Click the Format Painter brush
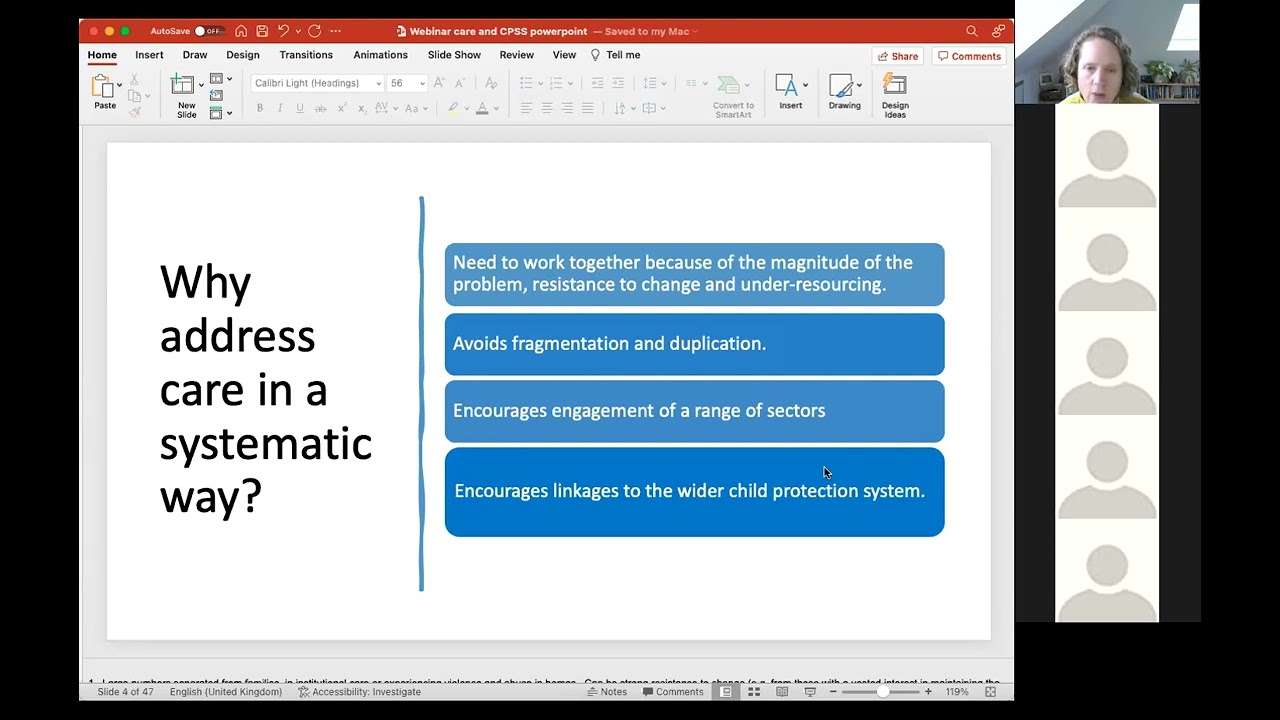Image resolution: width=1280 pixels, height=720 pixels. [134, 112]
